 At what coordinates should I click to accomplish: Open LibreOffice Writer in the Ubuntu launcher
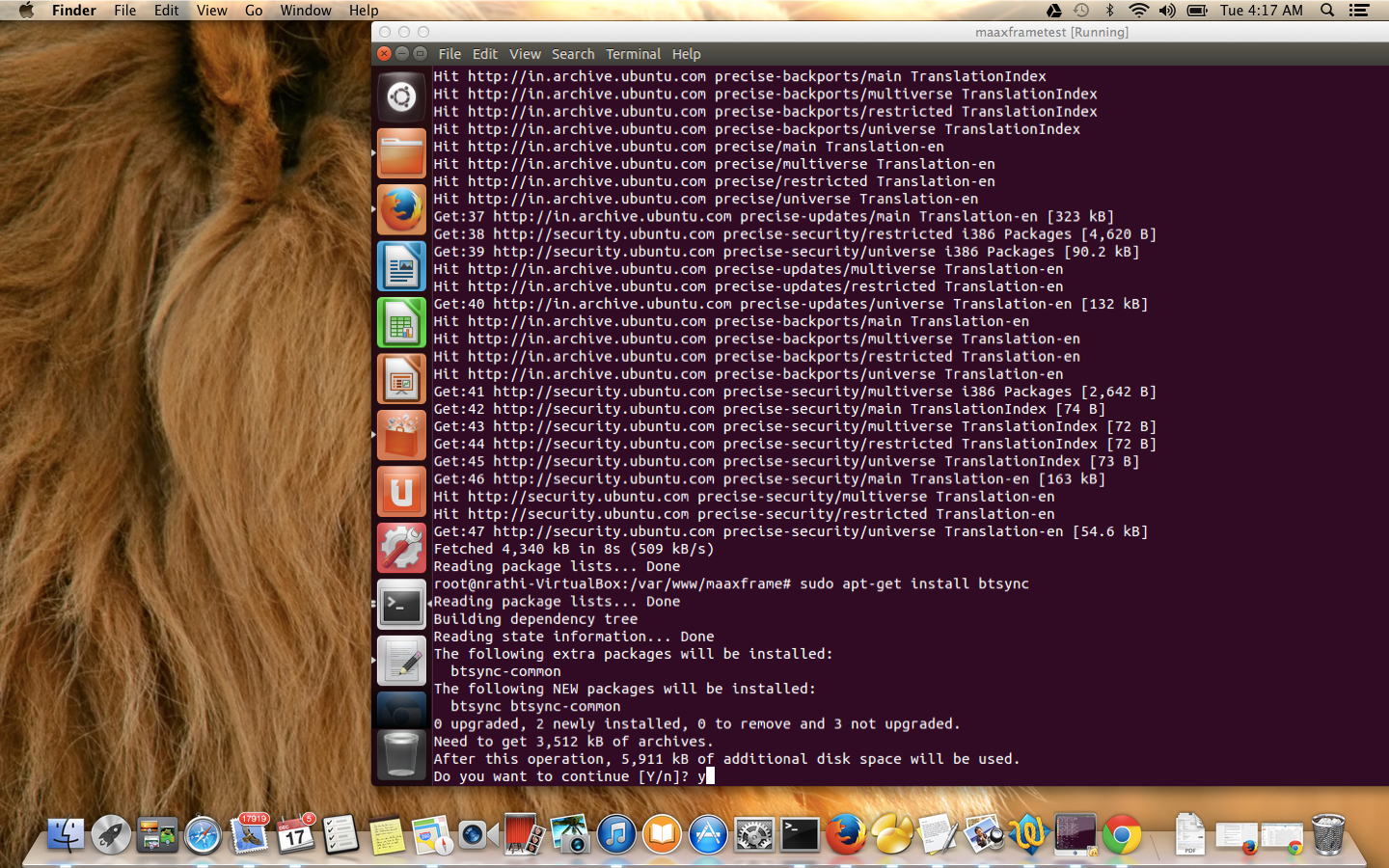[401, 266]
